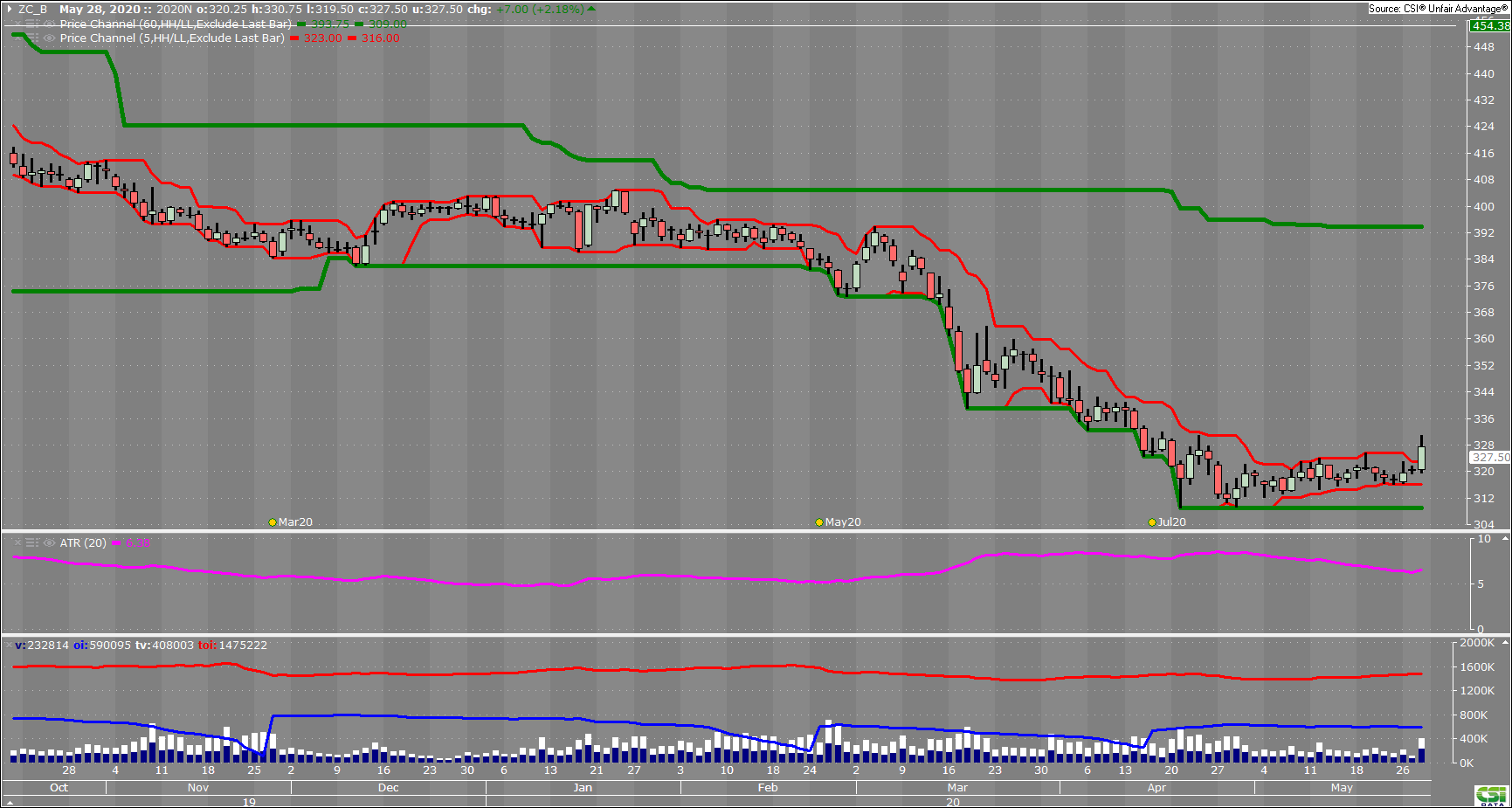Hide the ATR (20) indicator line
Viewport: 1512px width, 808px height.
pyautogui.click(x=50, y=543)
